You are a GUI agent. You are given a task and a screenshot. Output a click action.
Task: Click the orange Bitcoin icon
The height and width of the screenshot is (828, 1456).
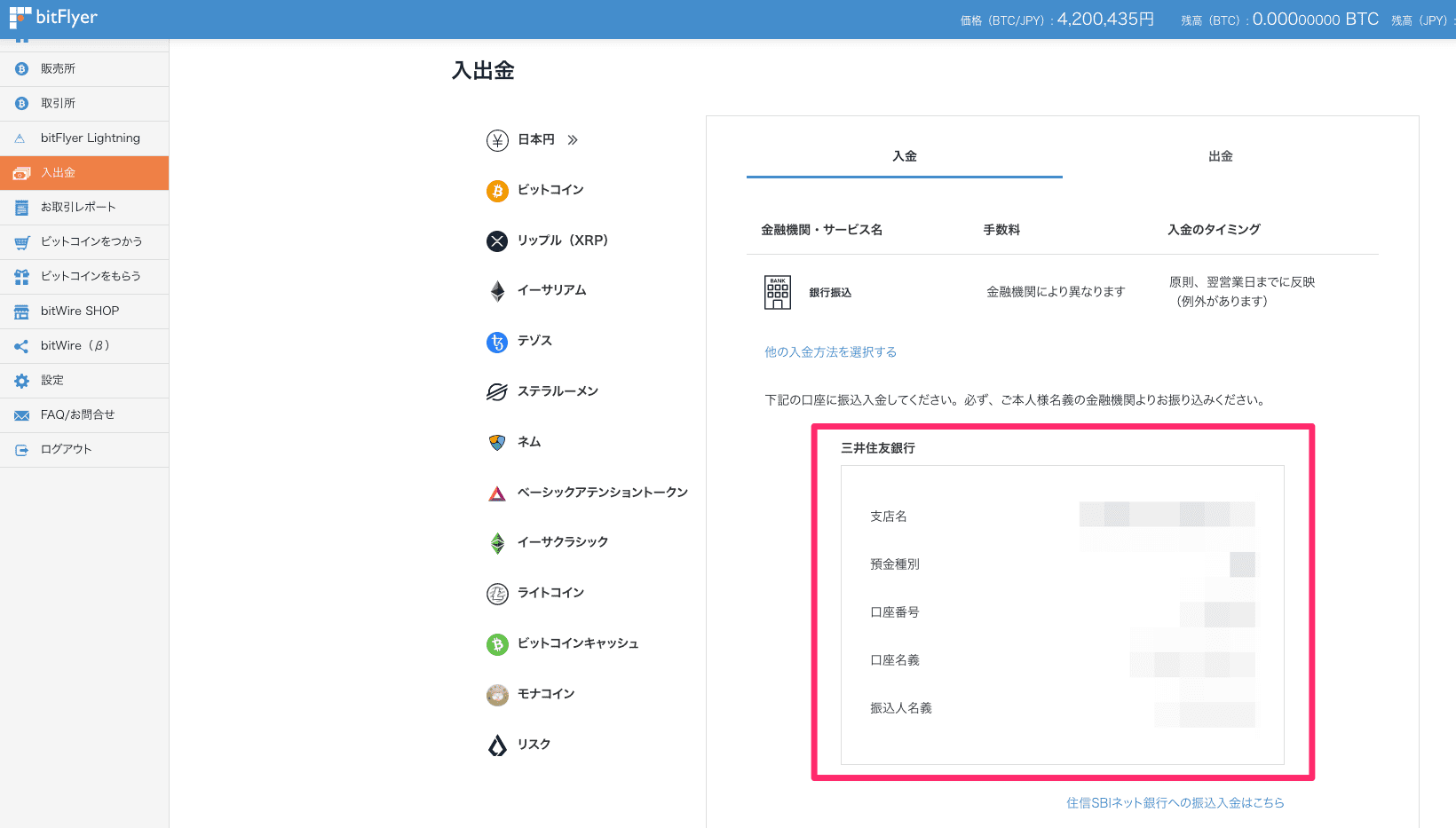coord(497,191)
